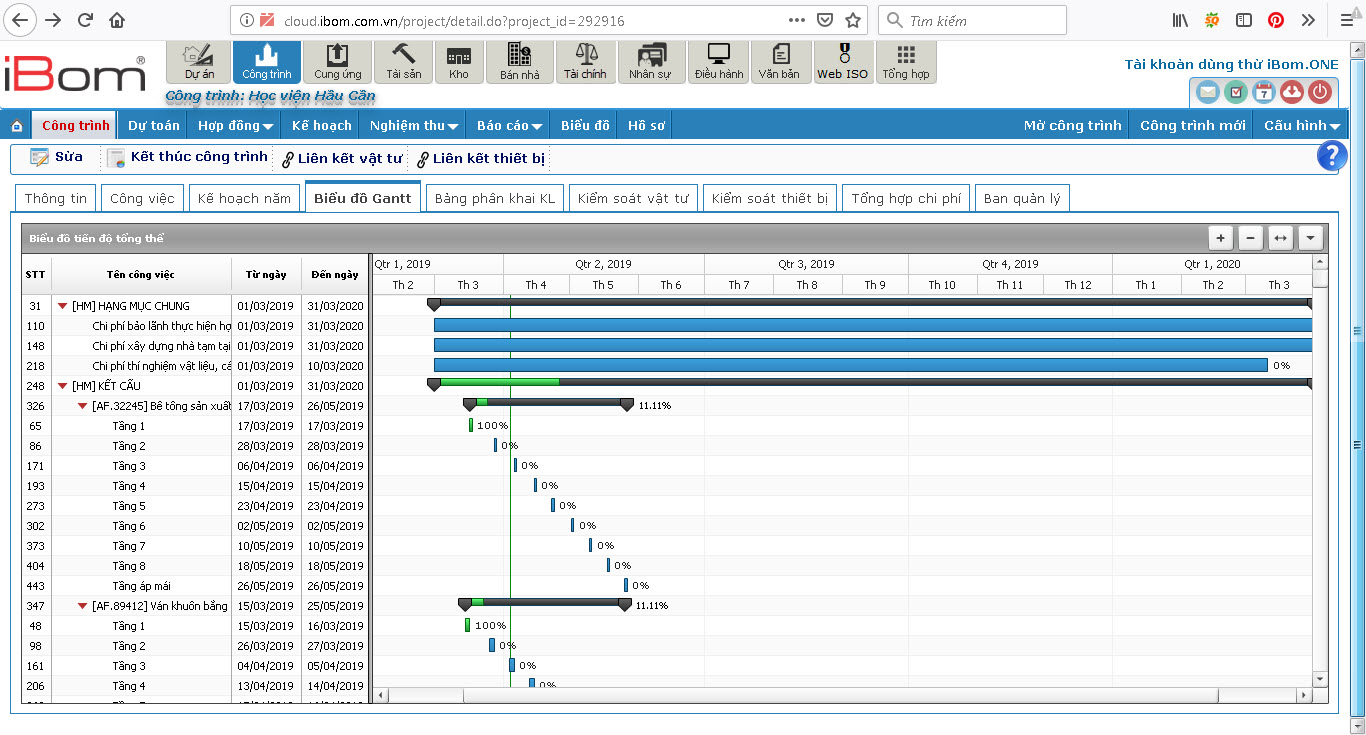This screenshot has height=735, width=1366.
Task: Open the Tài sản module icon
Action: (403, 62)
